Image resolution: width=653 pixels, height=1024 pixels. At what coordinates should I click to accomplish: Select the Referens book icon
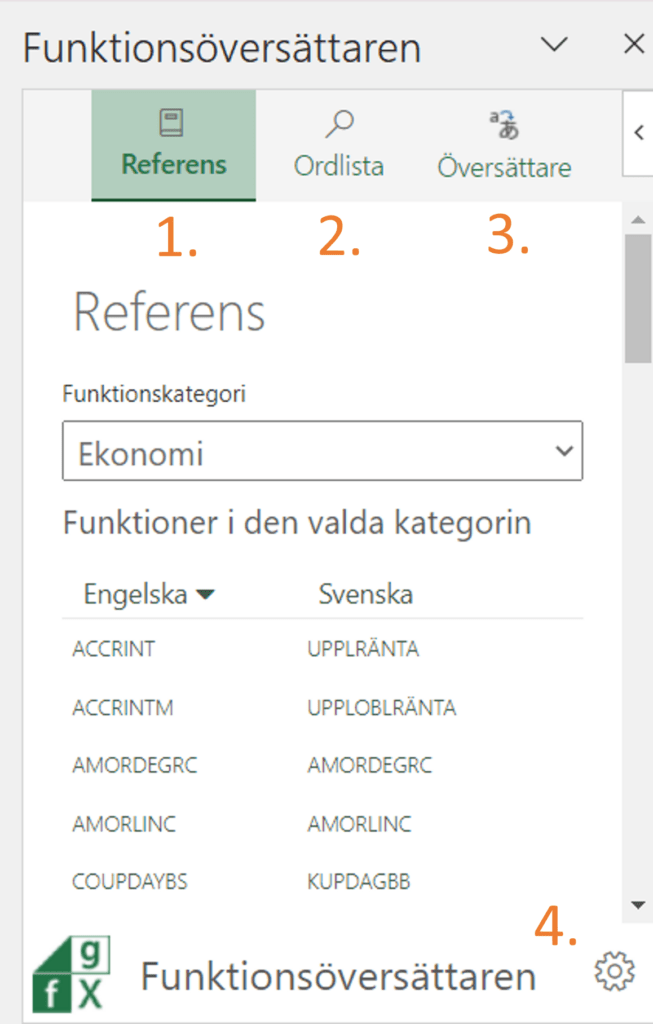tap(173, 120)
